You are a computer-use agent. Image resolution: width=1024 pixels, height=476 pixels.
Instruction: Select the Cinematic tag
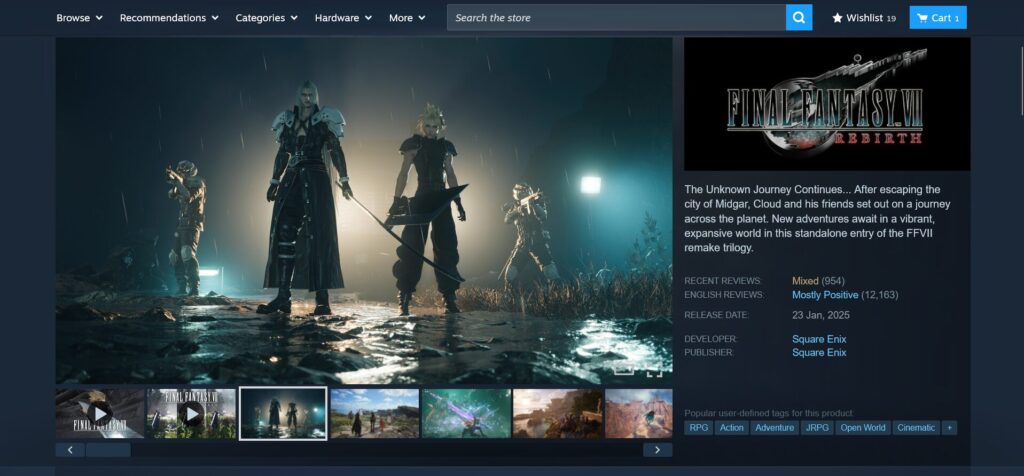coord(916,428)
